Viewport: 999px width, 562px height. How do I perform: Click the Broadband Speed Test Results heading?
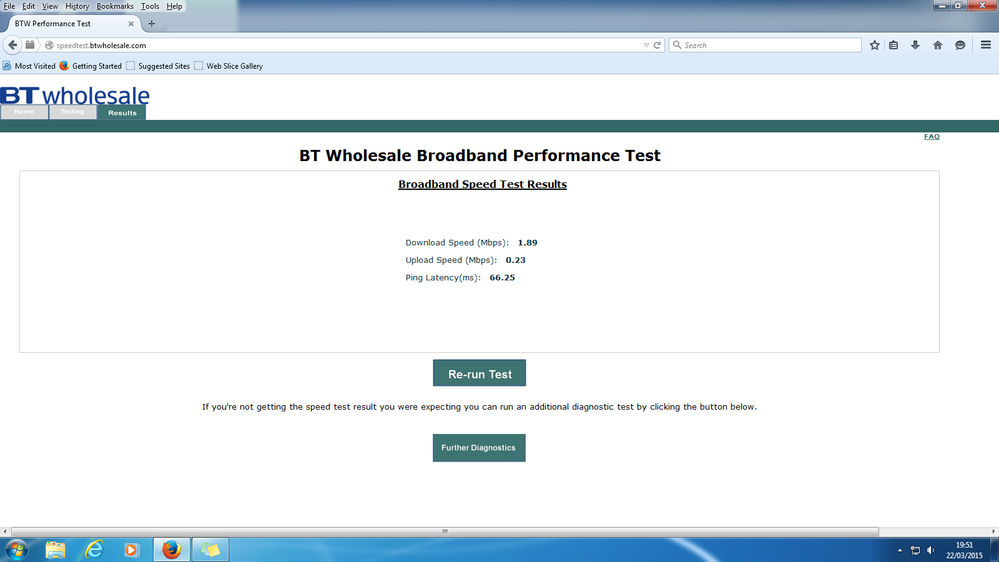[x=482, y=184]
